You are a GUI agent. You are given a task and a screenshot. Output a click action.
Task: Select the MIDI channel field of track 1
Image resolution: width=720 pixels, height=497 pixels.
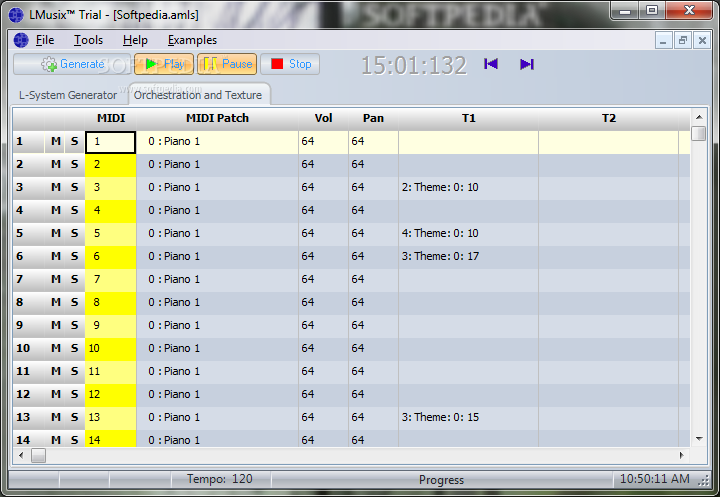(110, 142)
